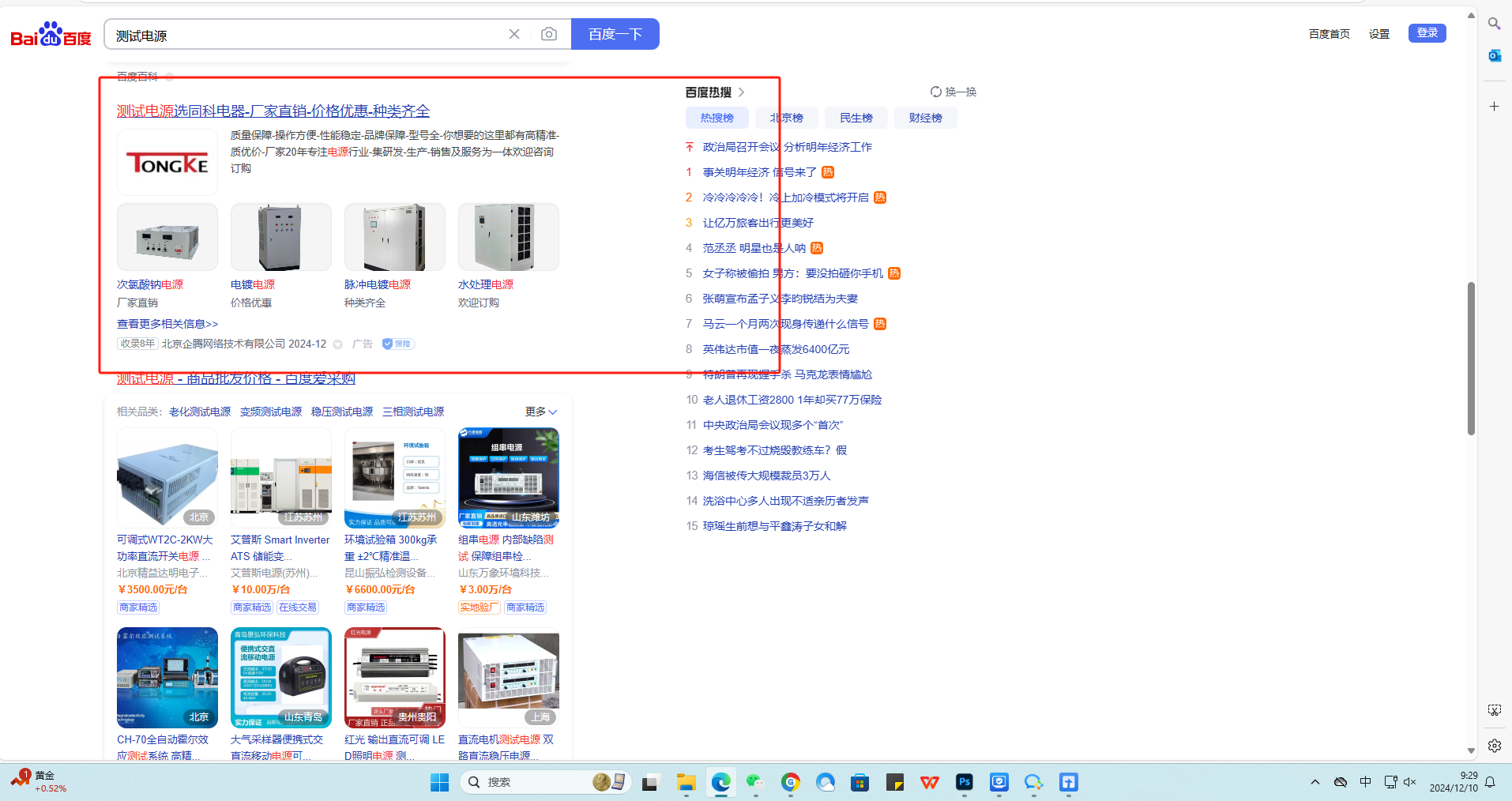Open the 设置 menu
Image resolution: width=1512 pixels, height=801 pixels.
point(1379,34)
